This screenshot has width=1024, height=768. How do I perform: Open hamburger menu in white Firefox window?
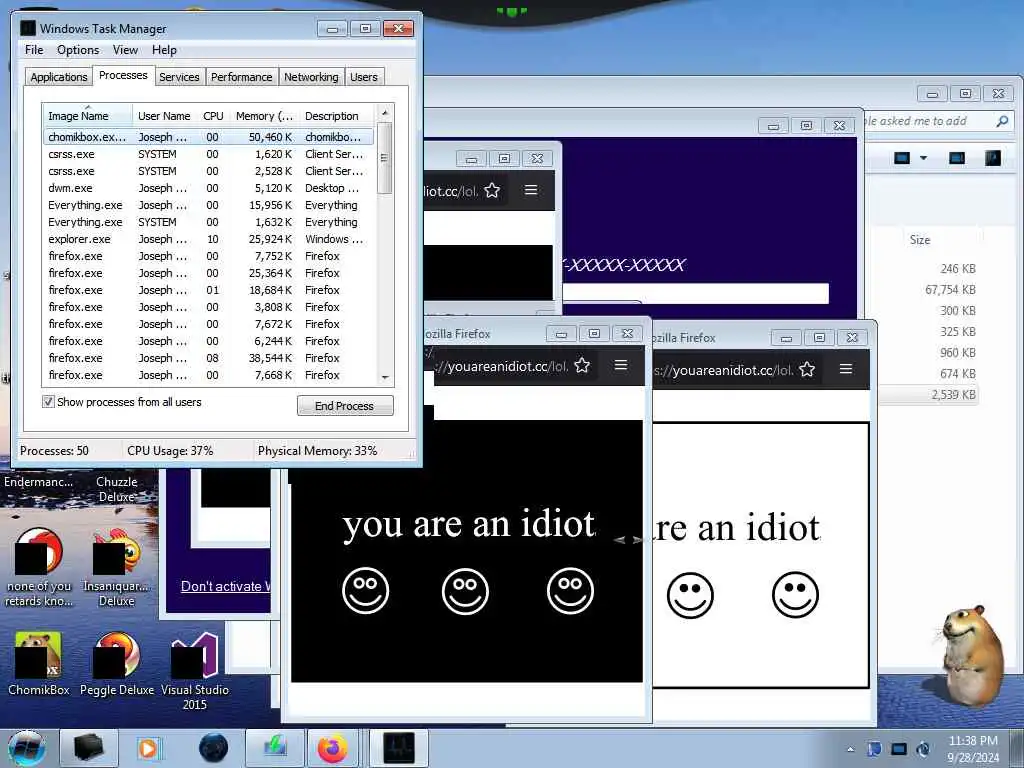[x=846, y=369]
